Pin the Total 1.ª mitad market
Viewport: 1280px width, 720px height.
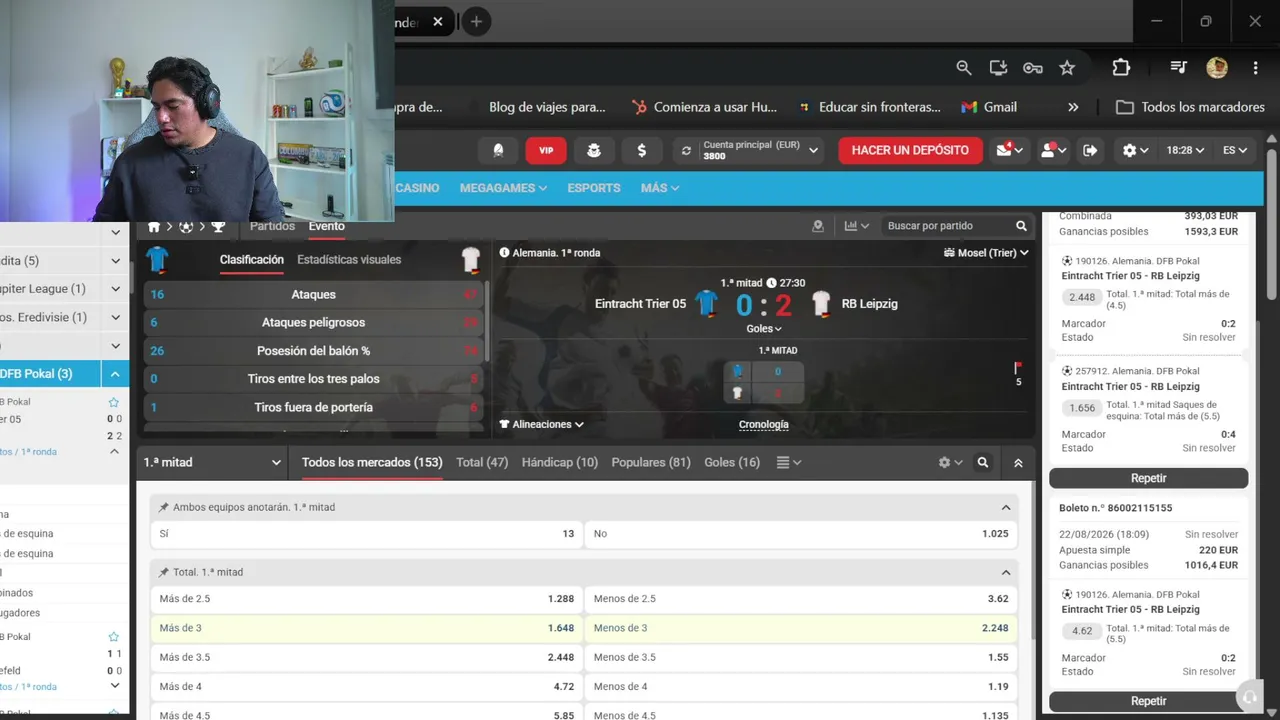pyautogui.click(x=164, y=573)
